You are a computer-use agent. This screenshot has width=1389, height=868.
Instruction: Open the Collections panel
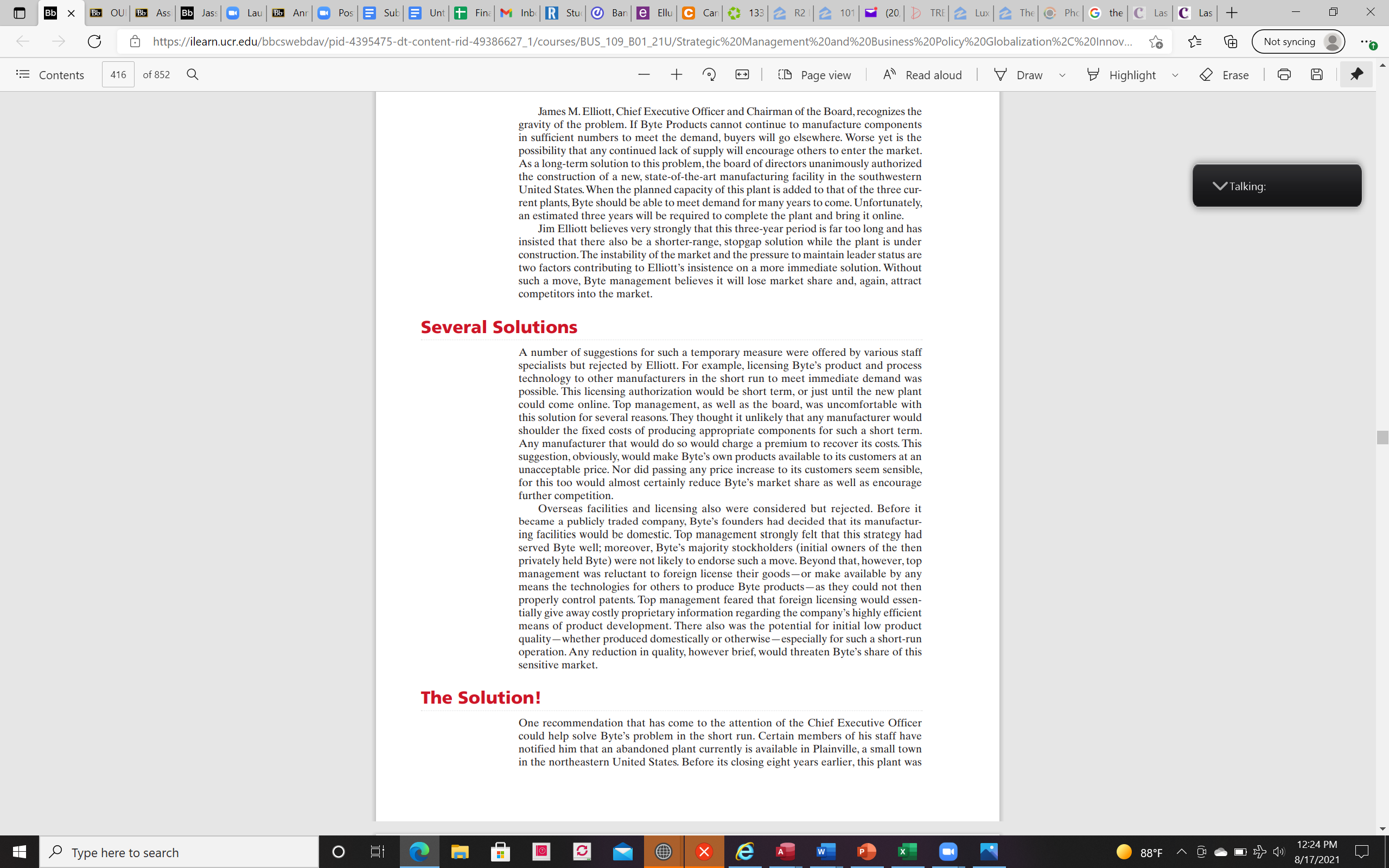pos(1230,41)
